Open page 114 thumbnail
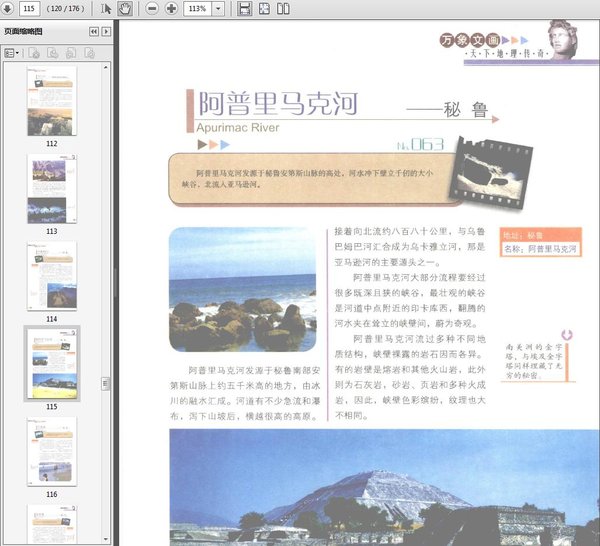 (x=52, y=276)
